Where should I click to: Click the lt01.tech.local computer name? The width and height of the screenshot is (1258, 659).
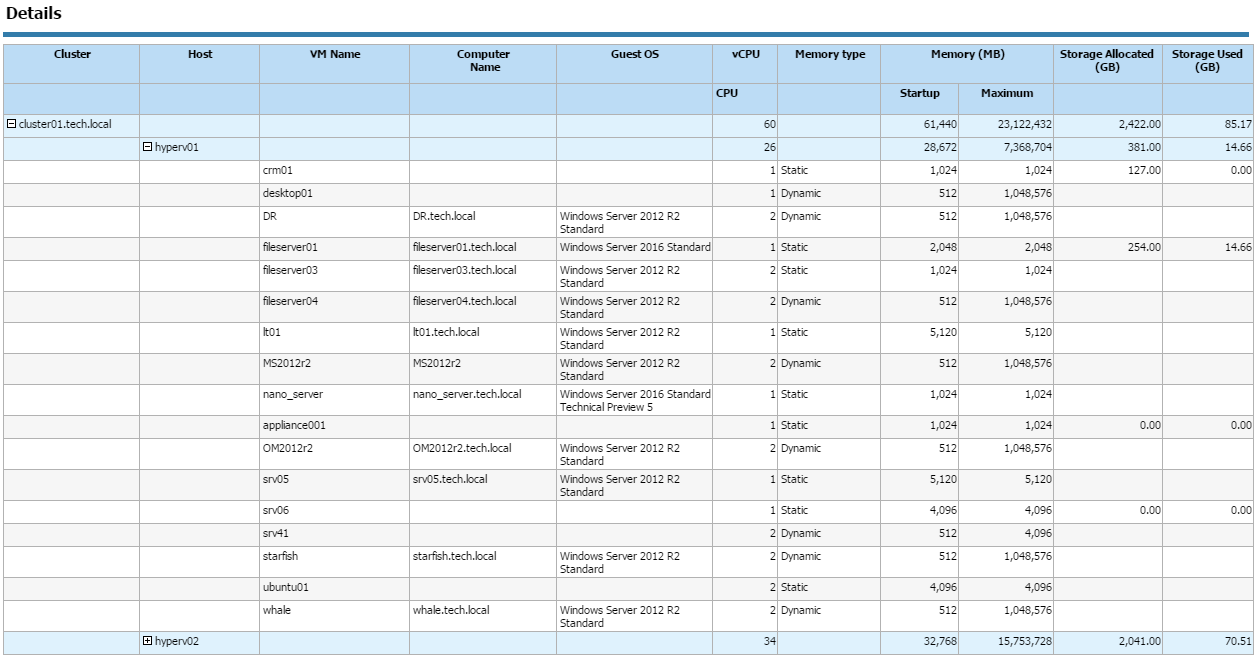(446, 332)
